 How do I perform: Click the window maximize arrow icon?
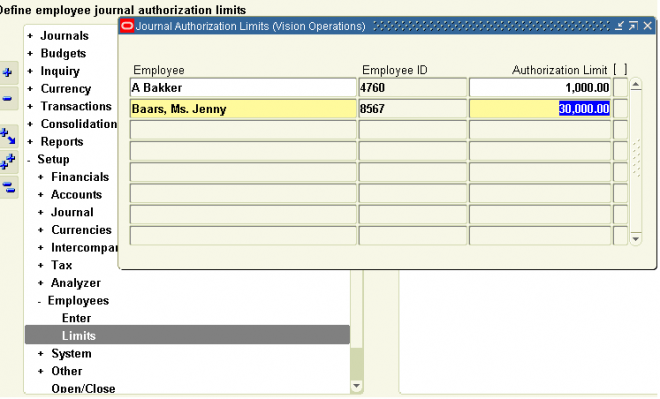[x=633, y=26]
